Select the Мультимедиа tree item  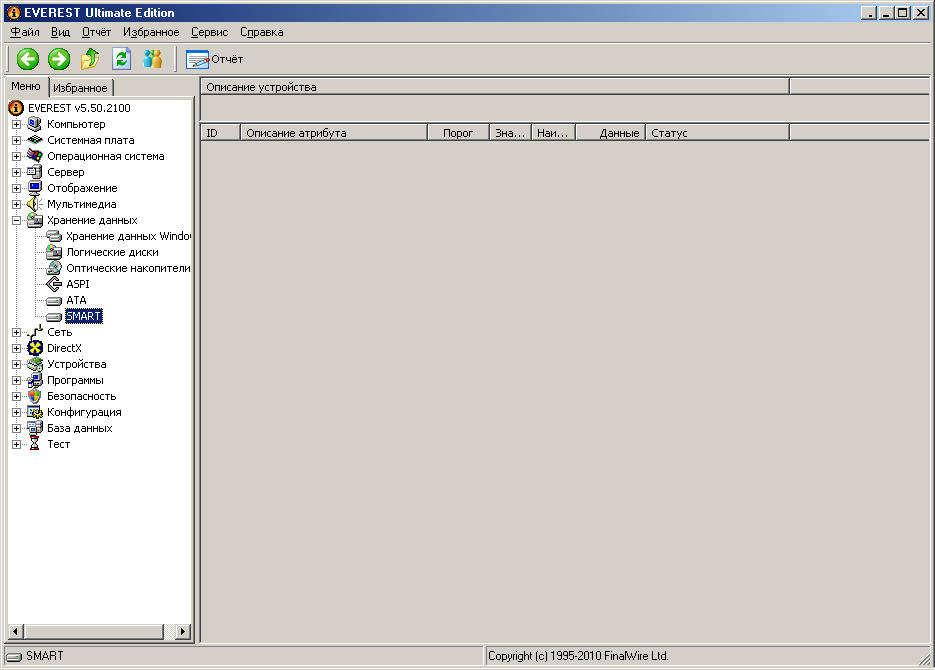(x=82, y=204)
